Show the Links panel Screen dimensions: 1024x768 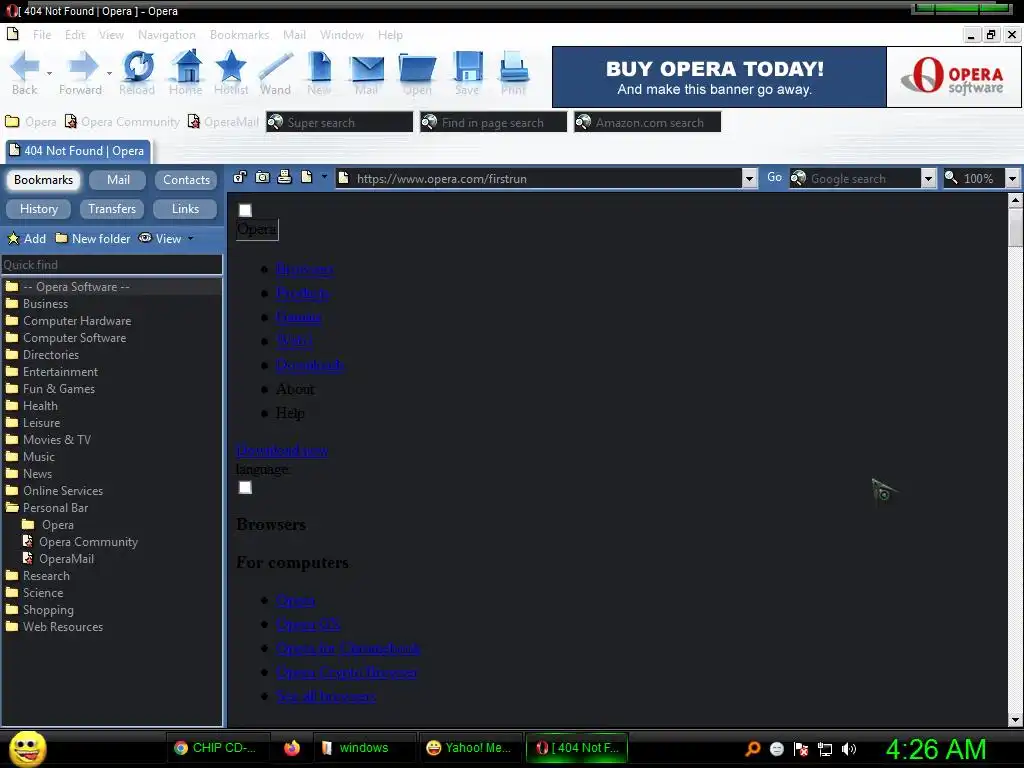(185, 209)
